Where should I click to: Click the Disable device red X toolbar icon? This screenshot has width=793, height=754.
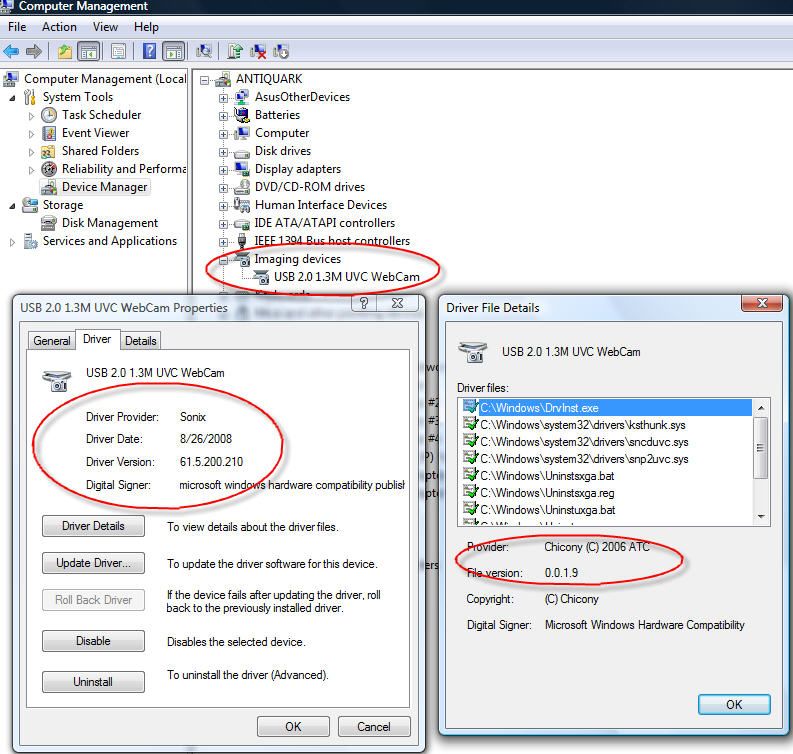(258, 51)
